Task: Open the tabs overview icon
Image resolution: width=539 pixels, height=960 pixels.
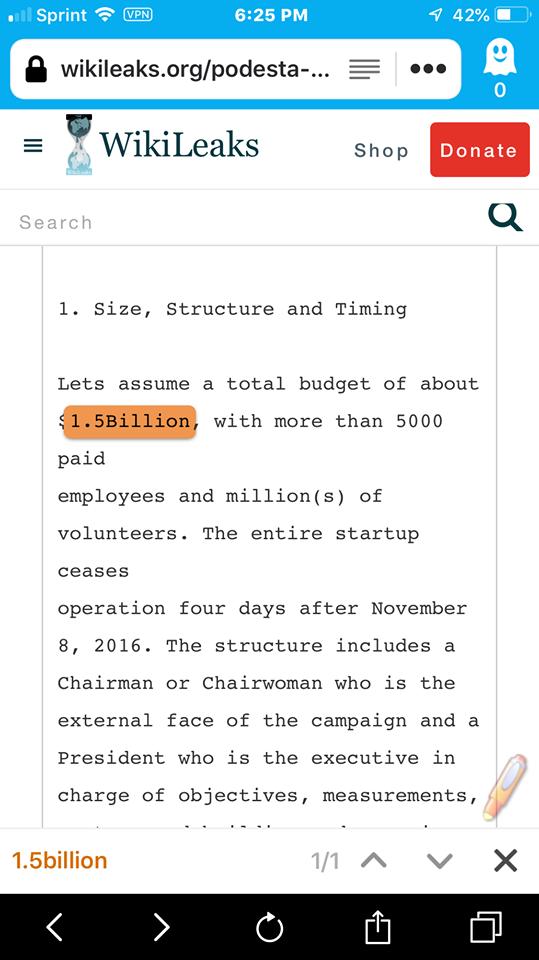Action: (486, 927)
